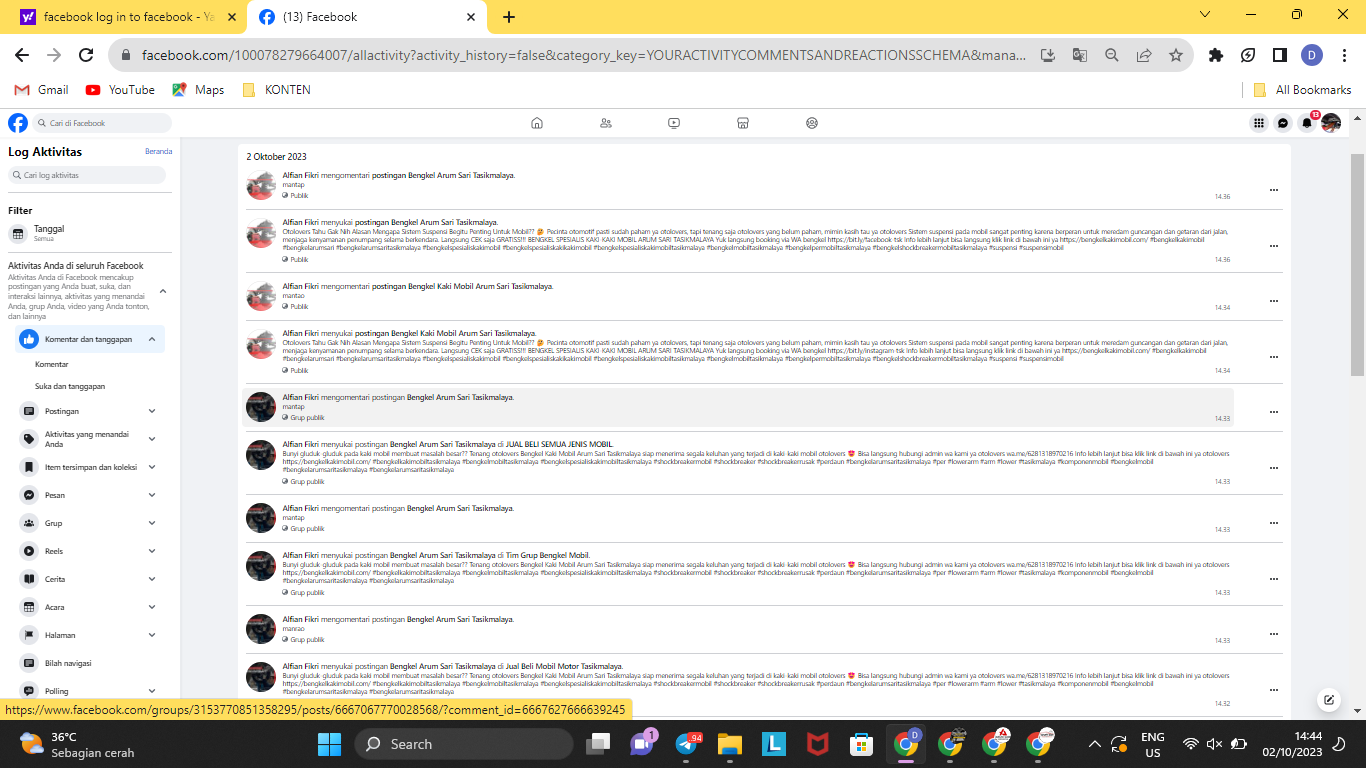Open the Watch video icon in the top navigation
The width and height of the screenshot is (1366, 768).
(x=674, y=123)
